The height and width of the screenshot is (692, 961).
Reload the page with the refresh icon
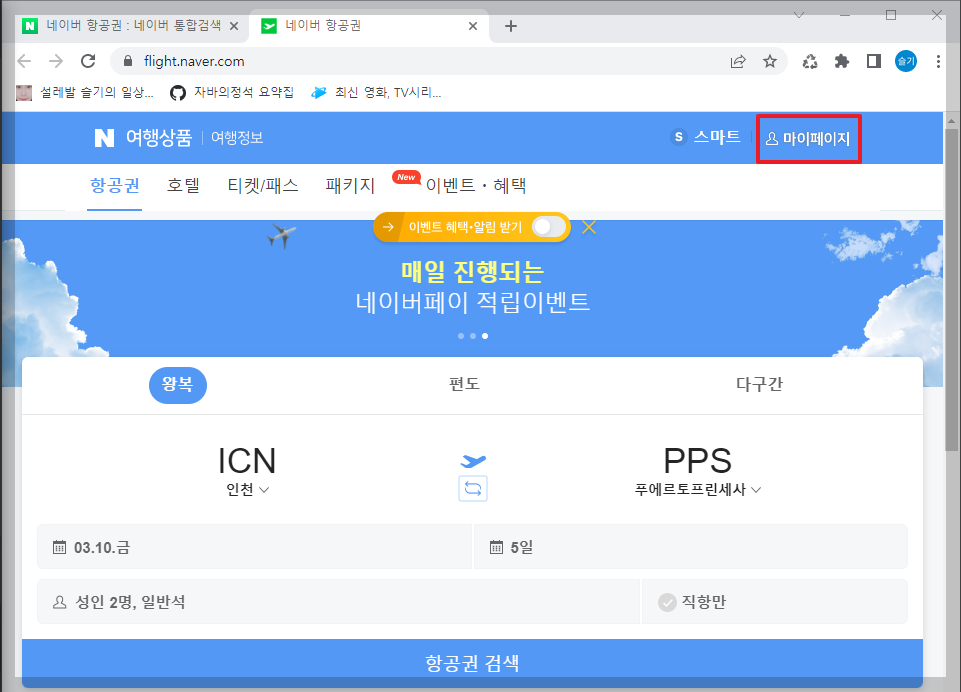[88, 61]
